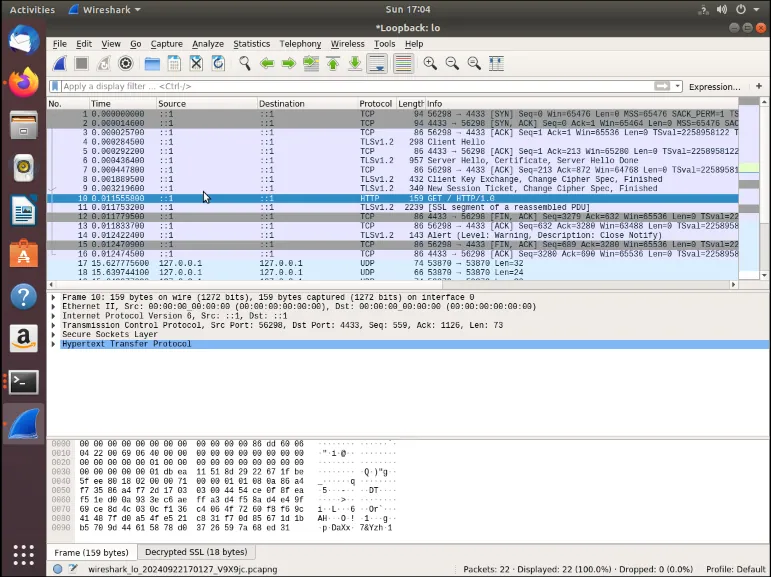
Task: Click the packet list horizontal scrollbar
Action: (392, 284)
